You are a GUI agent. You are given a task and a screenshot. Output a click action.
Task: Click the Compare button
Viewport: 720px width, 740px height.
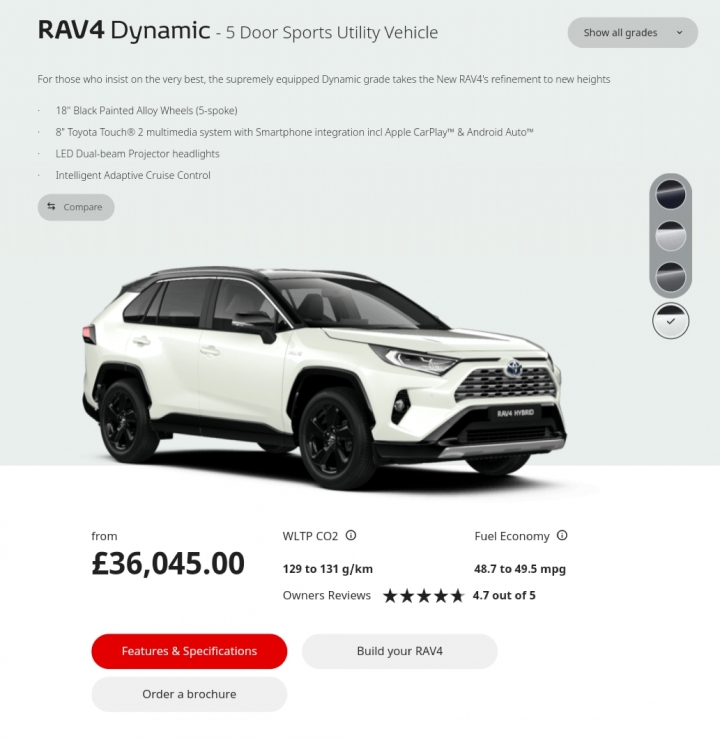[76, 207]
